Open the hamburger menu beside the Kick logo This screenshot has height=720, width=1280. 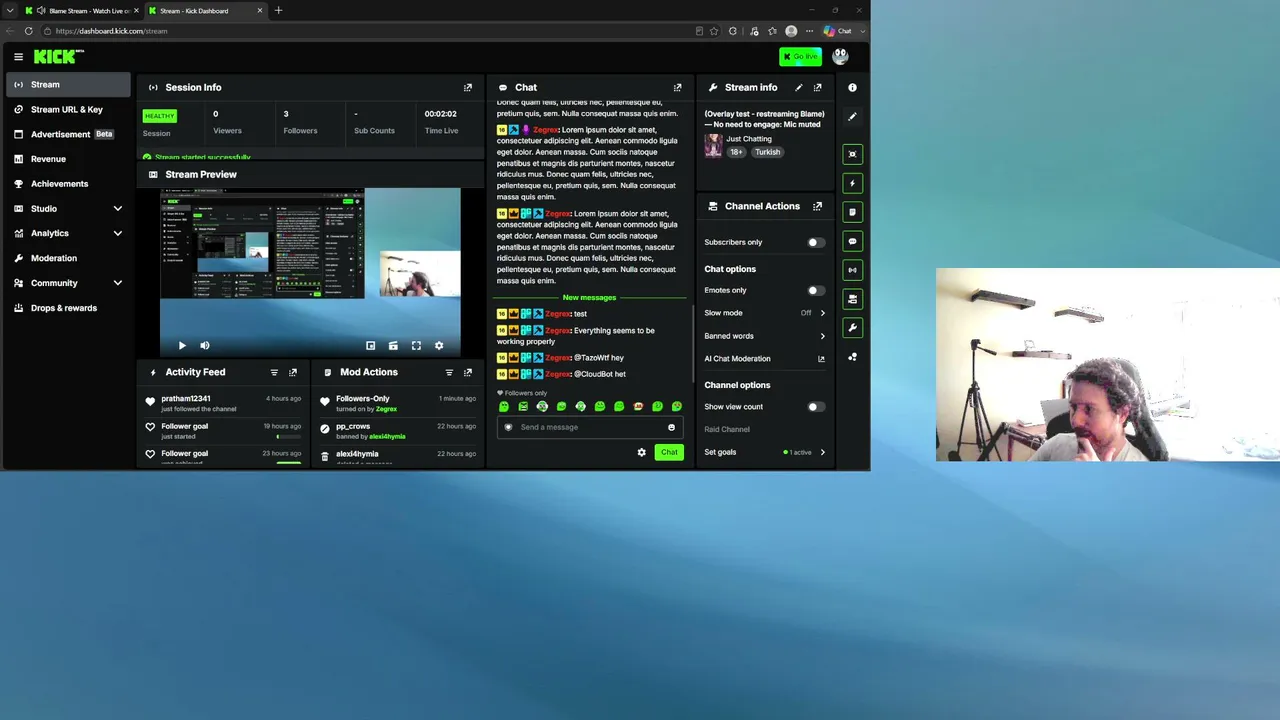[18, 57]
